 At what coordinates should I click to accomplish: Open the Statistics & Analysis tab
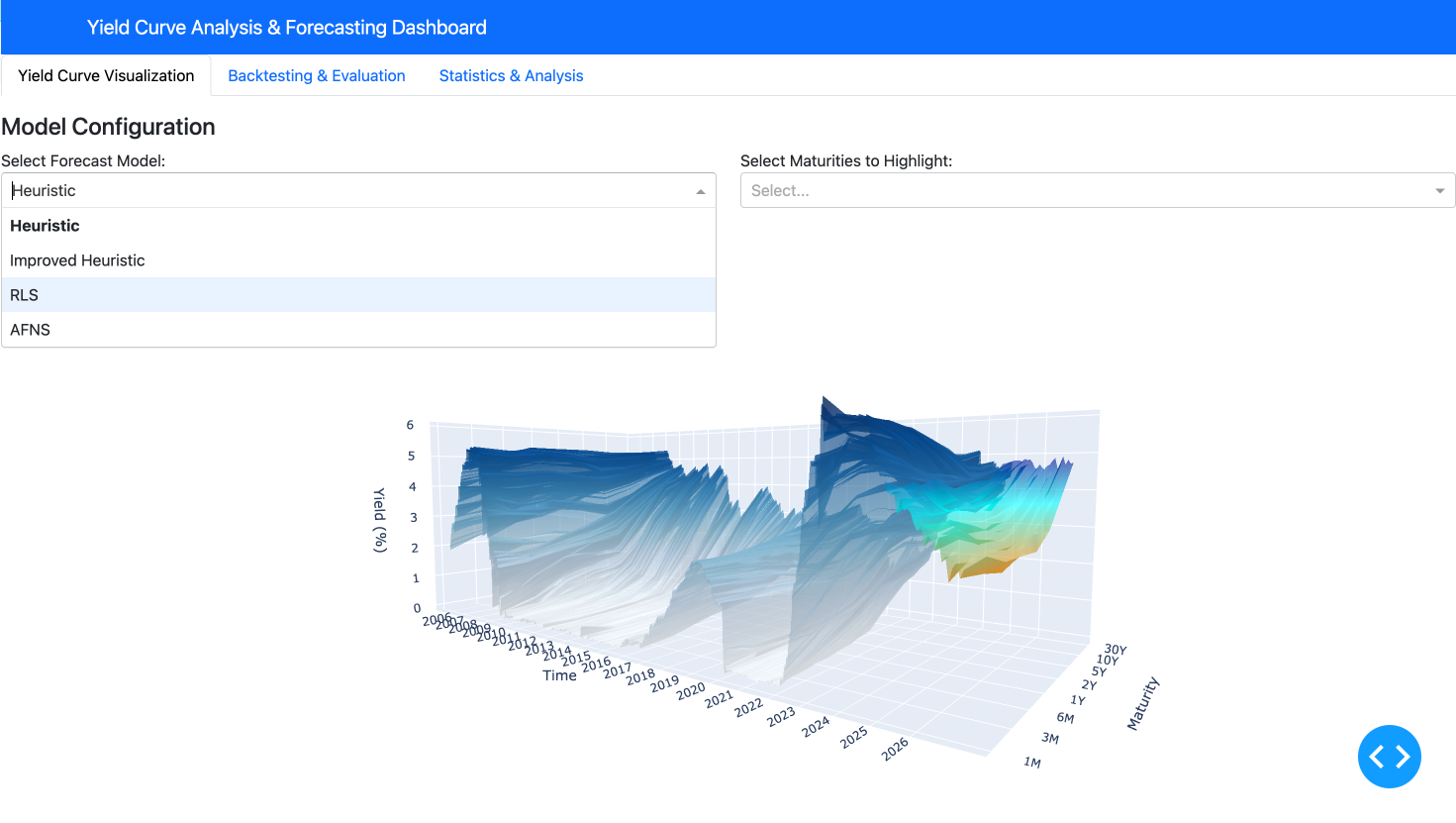point(511,76)
